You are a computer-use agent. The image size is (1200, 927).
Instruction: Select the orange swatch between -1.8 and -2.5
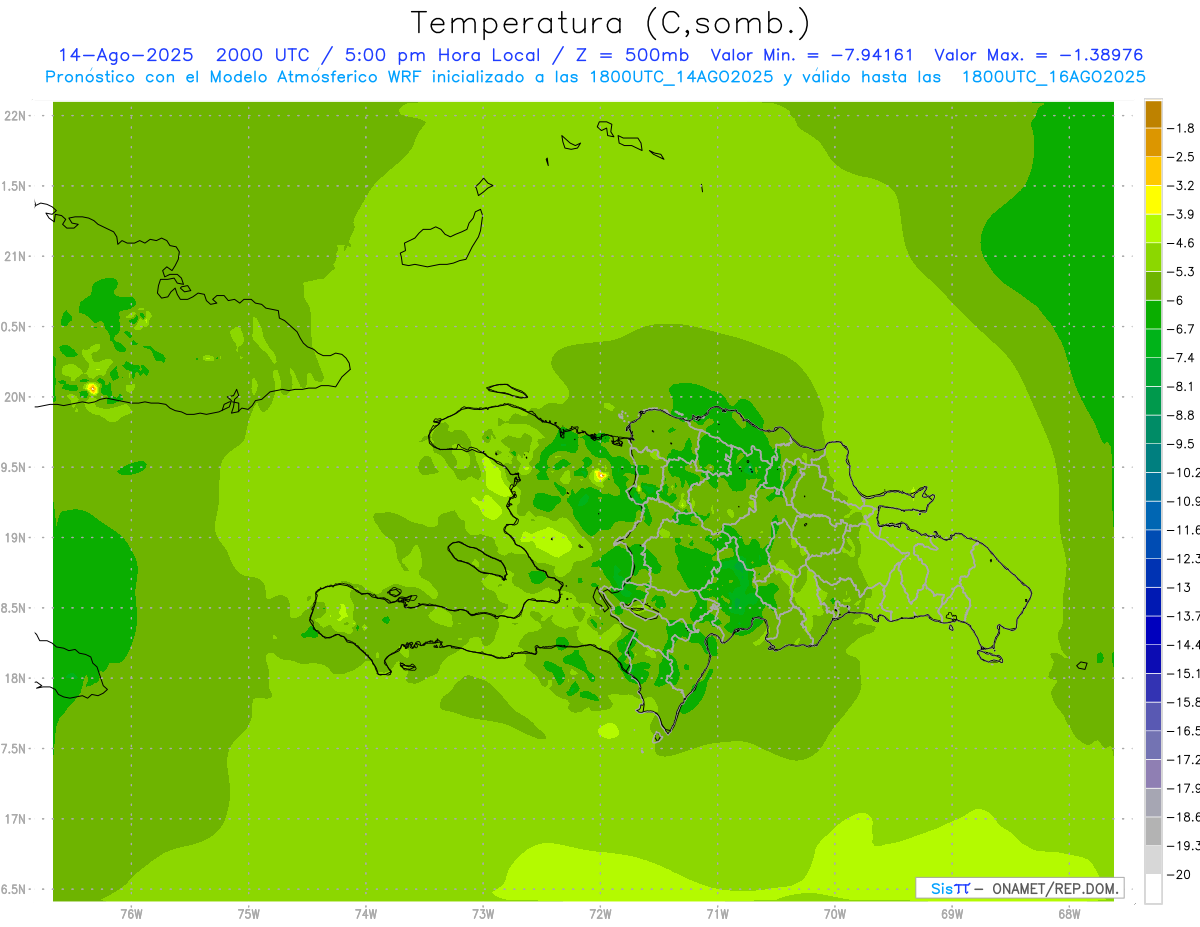click(1153, 143)
